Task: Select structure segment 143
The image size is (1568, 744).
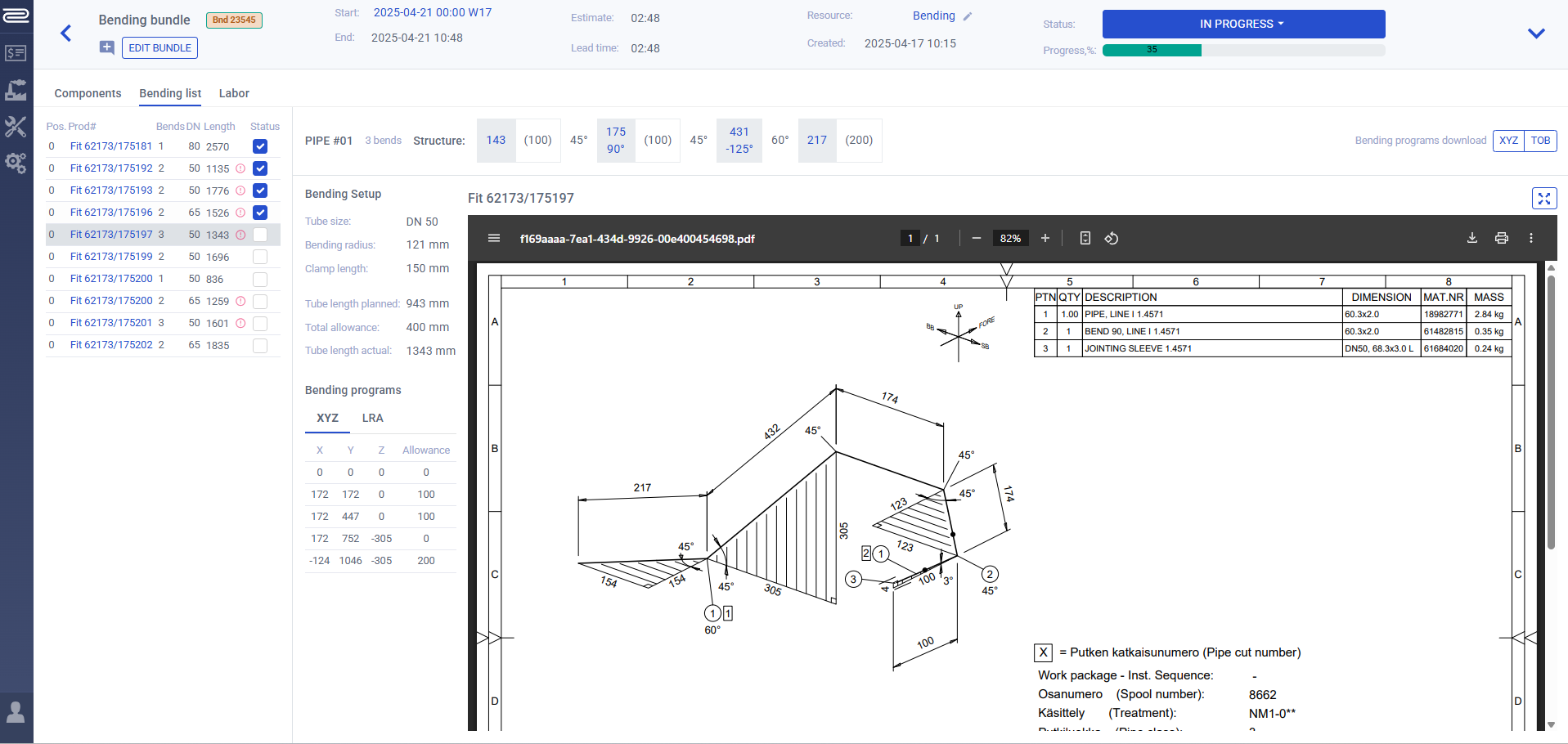Action: [496, 141]
